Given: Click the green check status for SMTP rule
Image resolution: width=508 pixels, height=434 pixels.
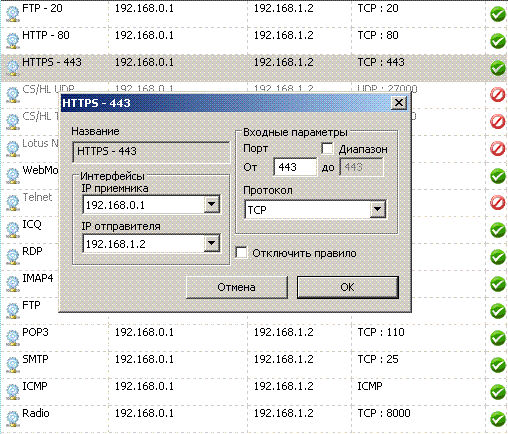Looking at the screenshot, I should 498,365.
